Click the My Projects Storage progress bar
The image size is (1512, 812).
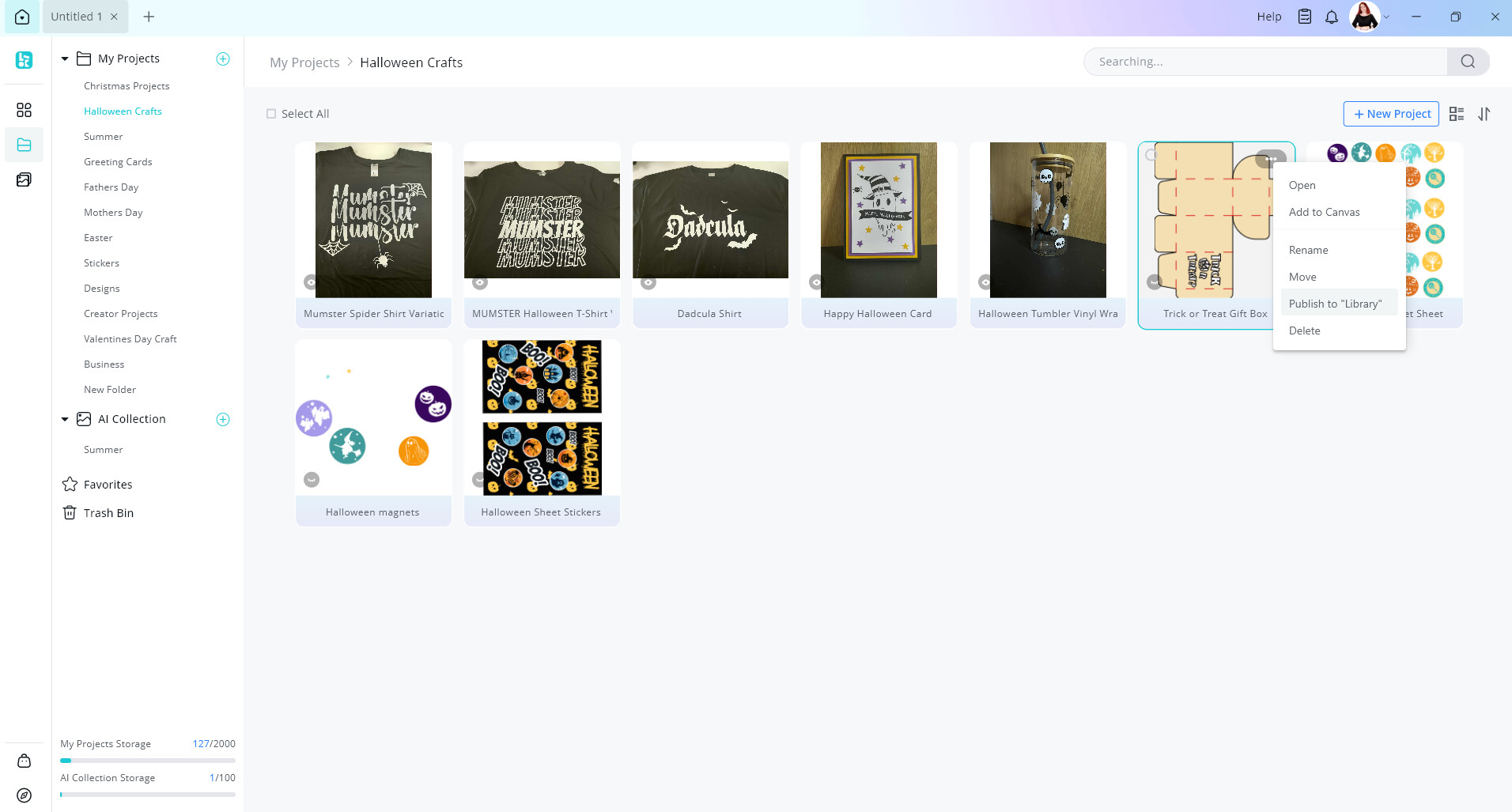point(148,761)
